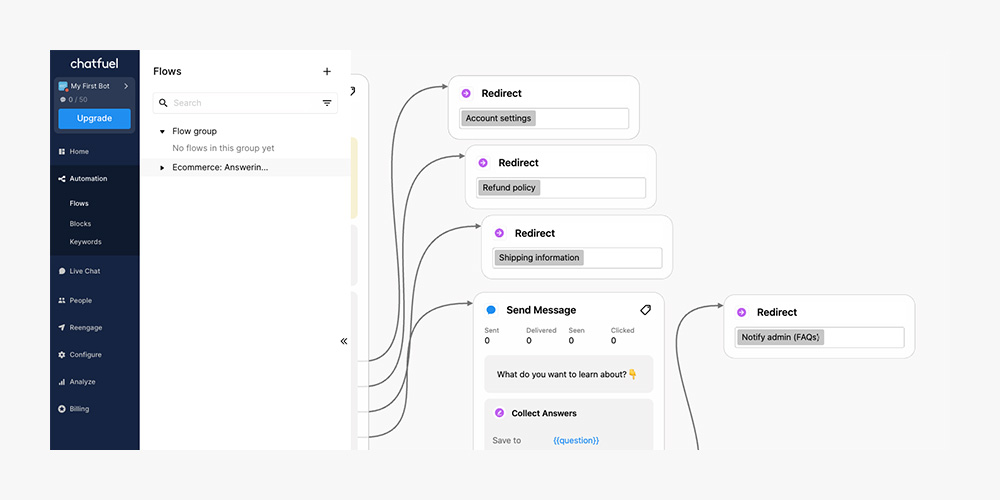
Task: Click the Delivered counter on Send Message
Action: point(541,335)
